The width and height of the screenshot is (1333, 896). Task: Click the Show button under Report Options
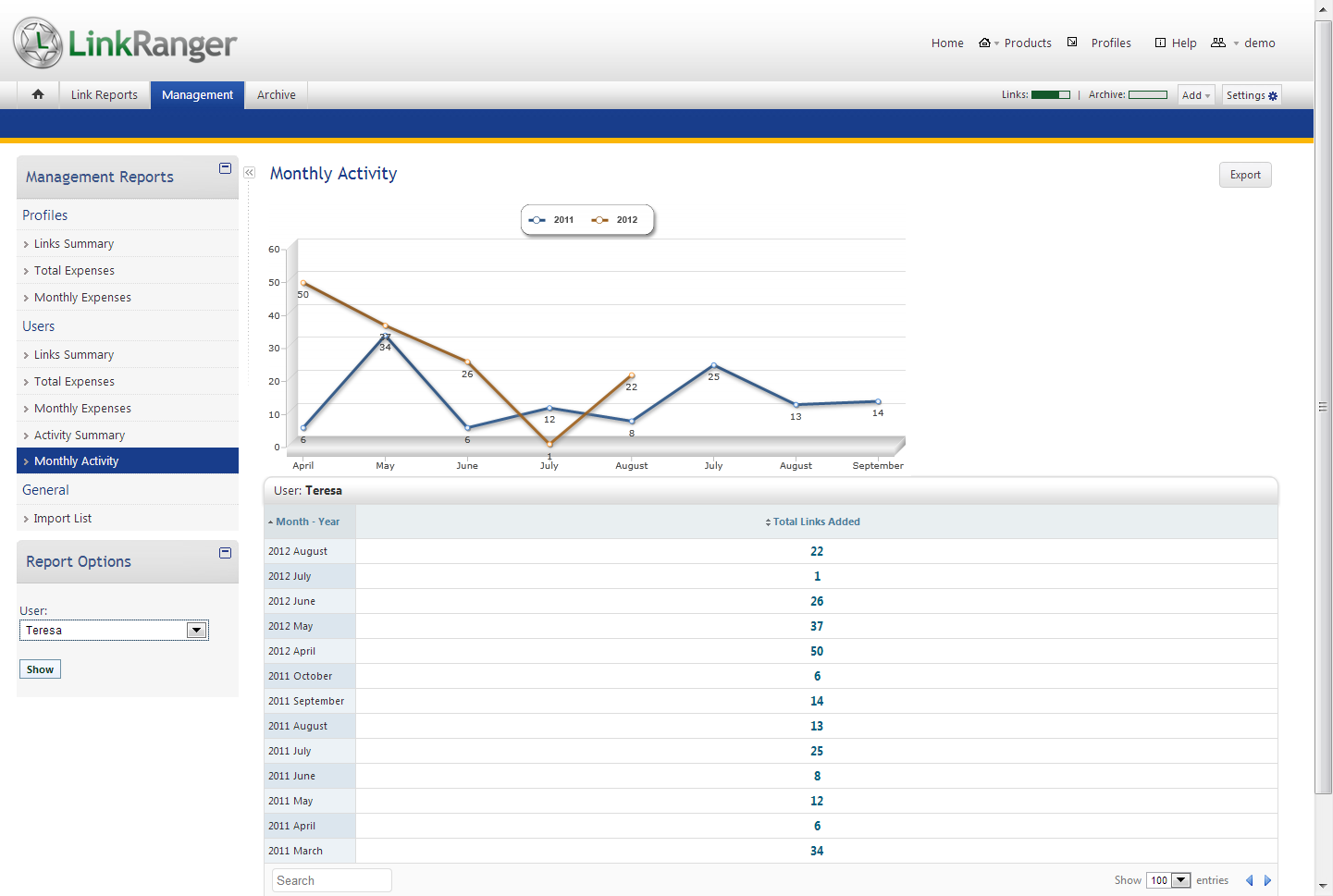(x=40, y=669)
